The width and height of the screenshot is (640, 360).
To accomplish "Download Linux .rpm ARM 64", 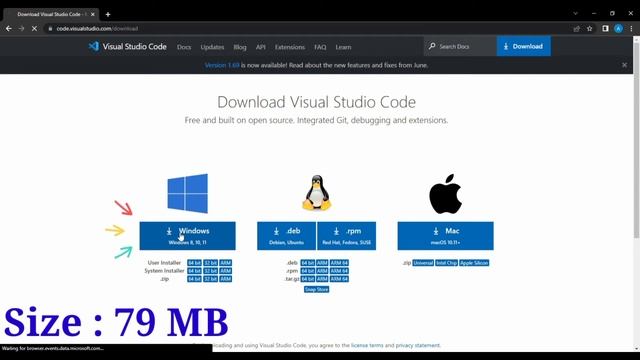I will tap(339, 271).
